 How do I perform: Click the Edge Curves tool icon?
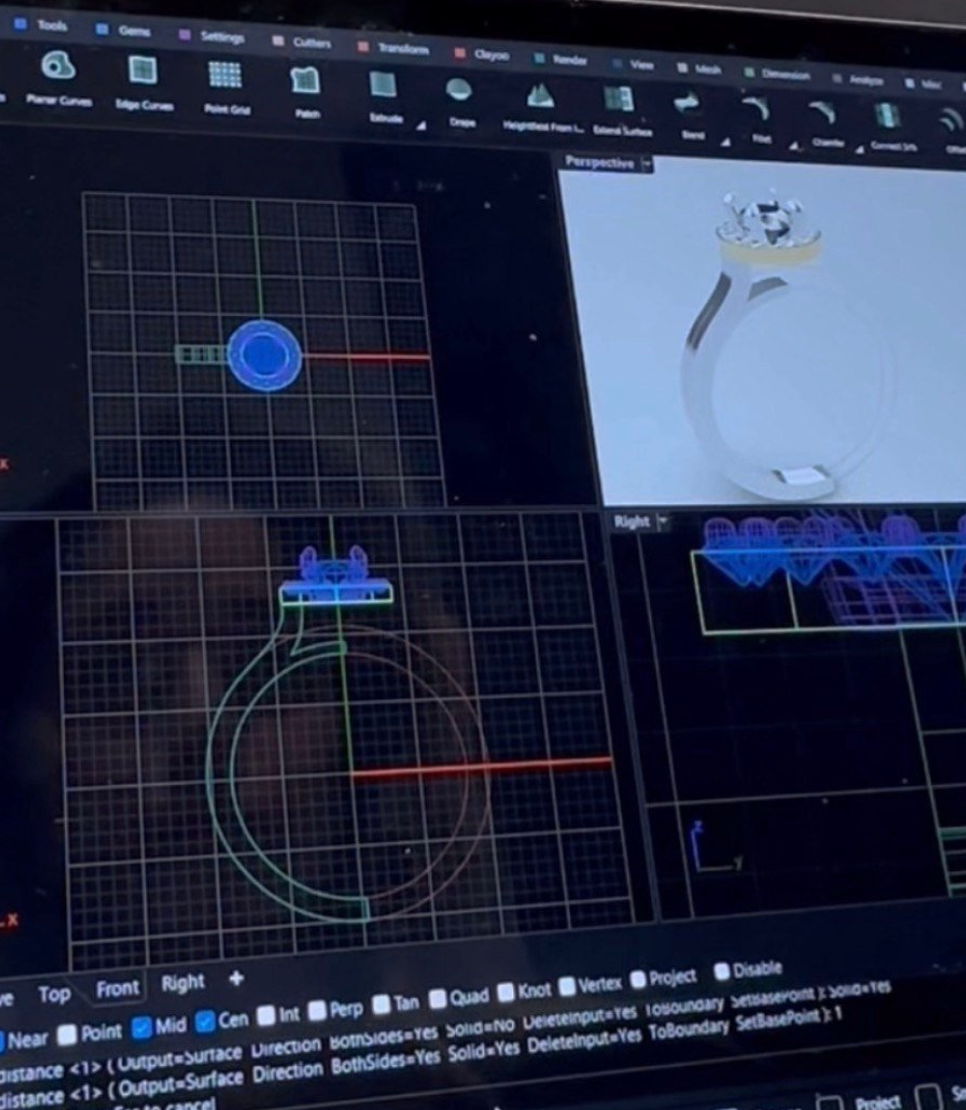coord(143,70)
